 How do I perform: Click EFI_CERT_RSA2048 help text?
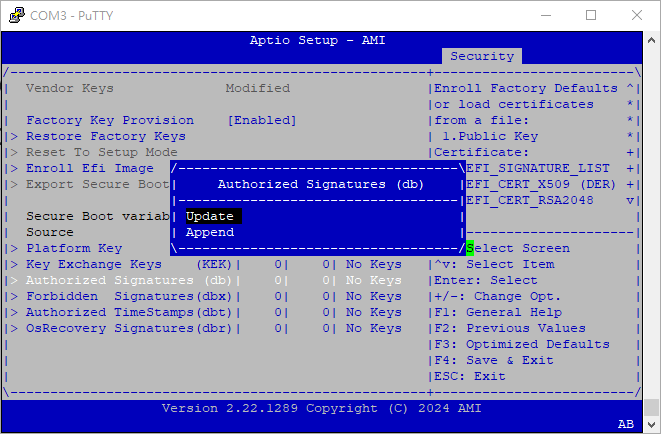[530, 200]
